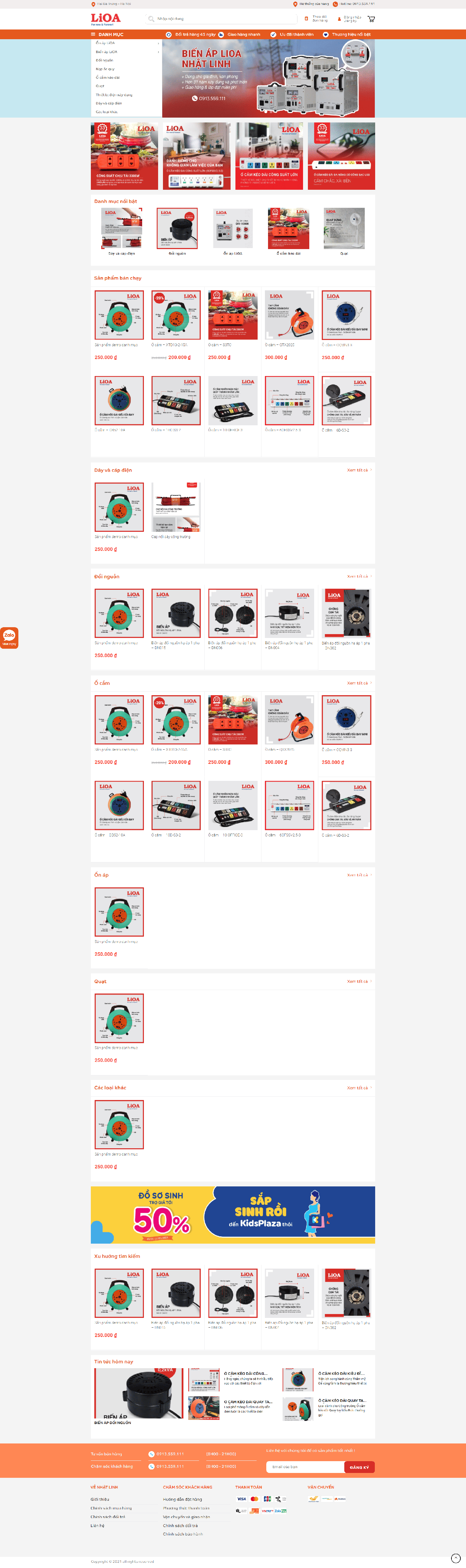Select Ổ cắm kéo dài category item

(108, 77)
